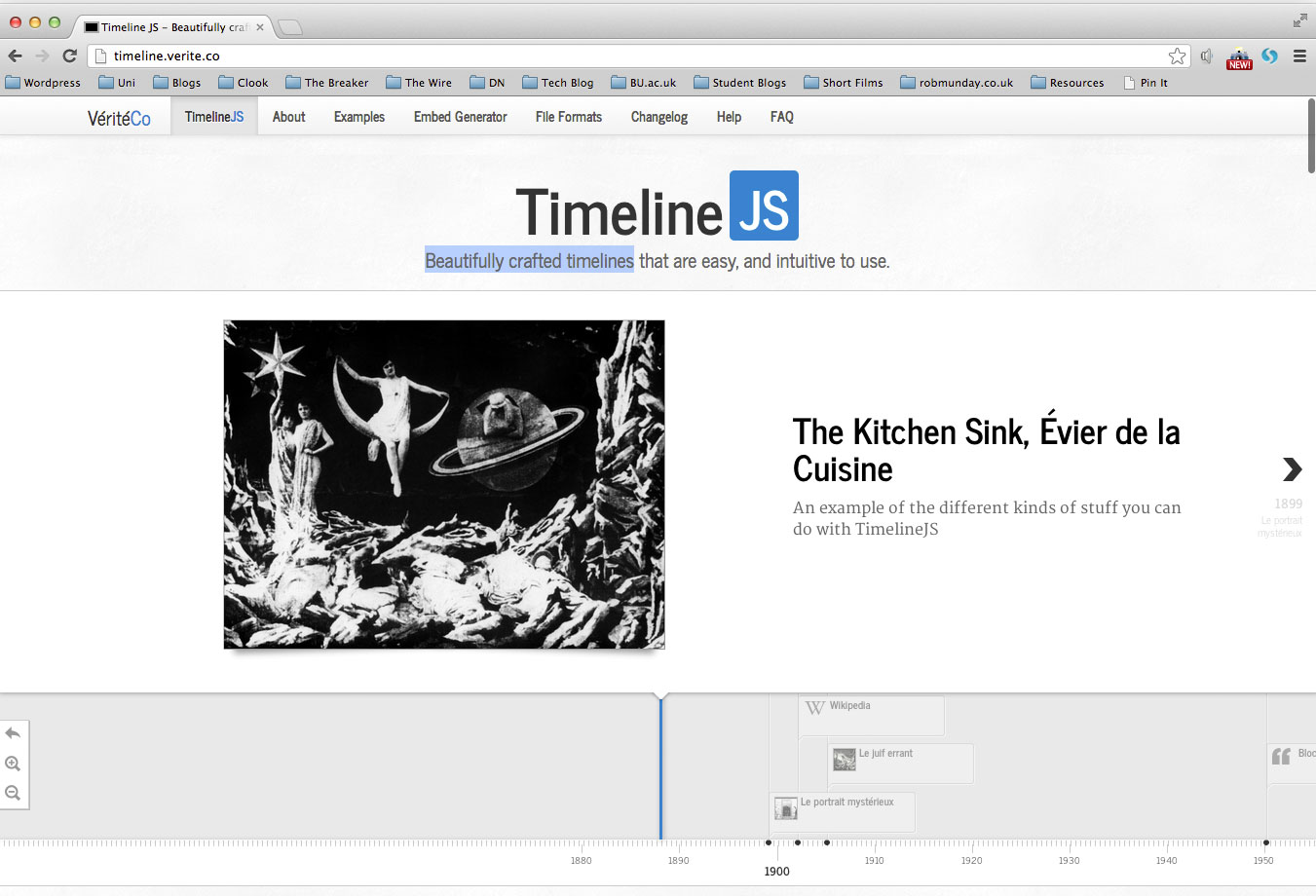The image size is (1316, 896).
Task: Click the Pin It bookmarklet
Action: (x=1146, y=83)
